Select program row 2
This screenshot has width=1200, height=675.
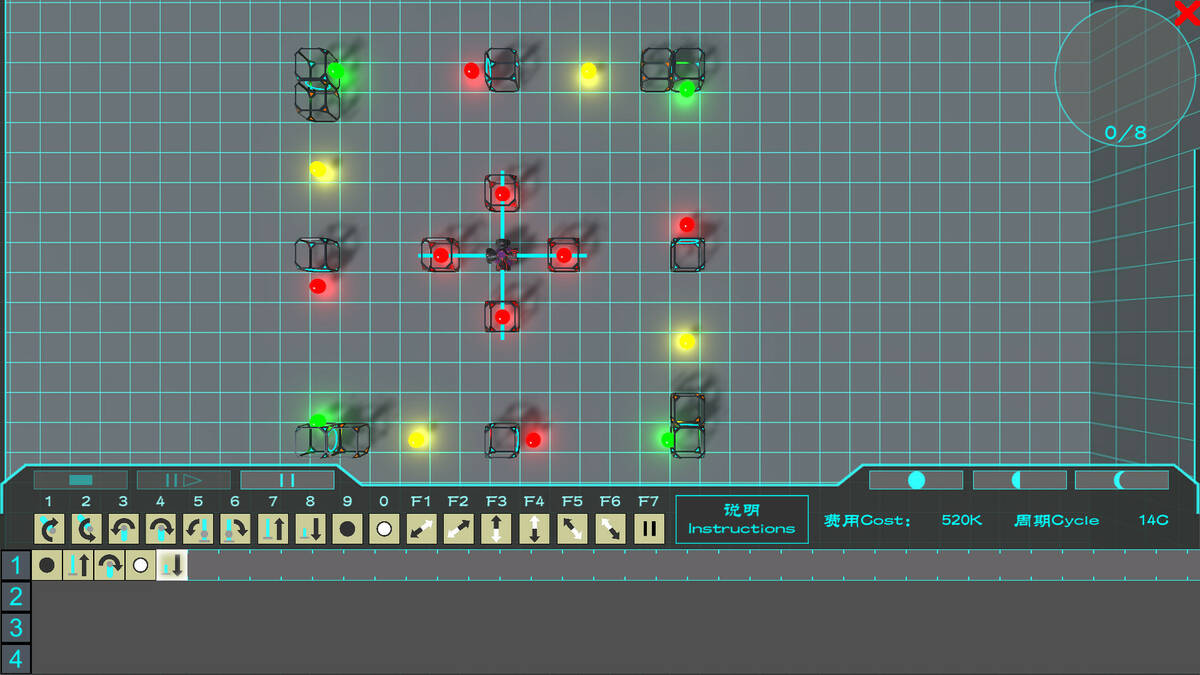15,597
